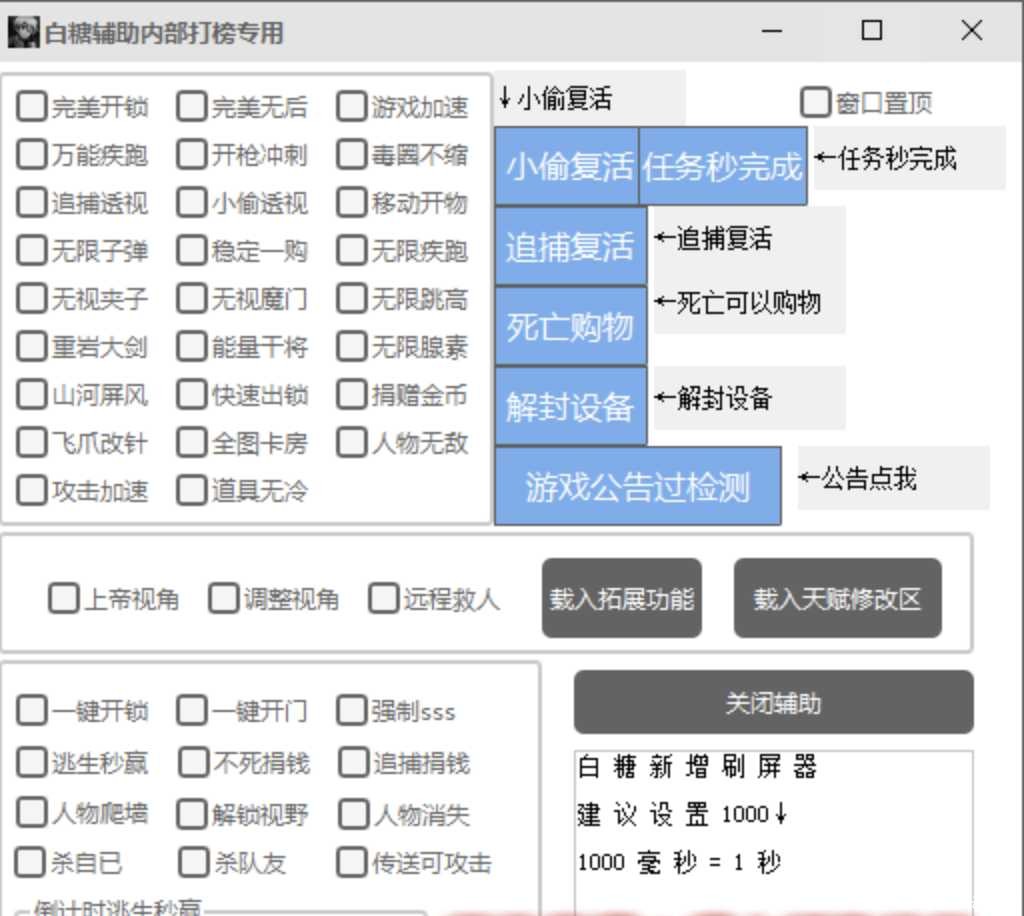Image resolution: width=1024 pixels, height=916 pixels.
Task: Click 游戏公告过检测 button
Action: point(638,486)
